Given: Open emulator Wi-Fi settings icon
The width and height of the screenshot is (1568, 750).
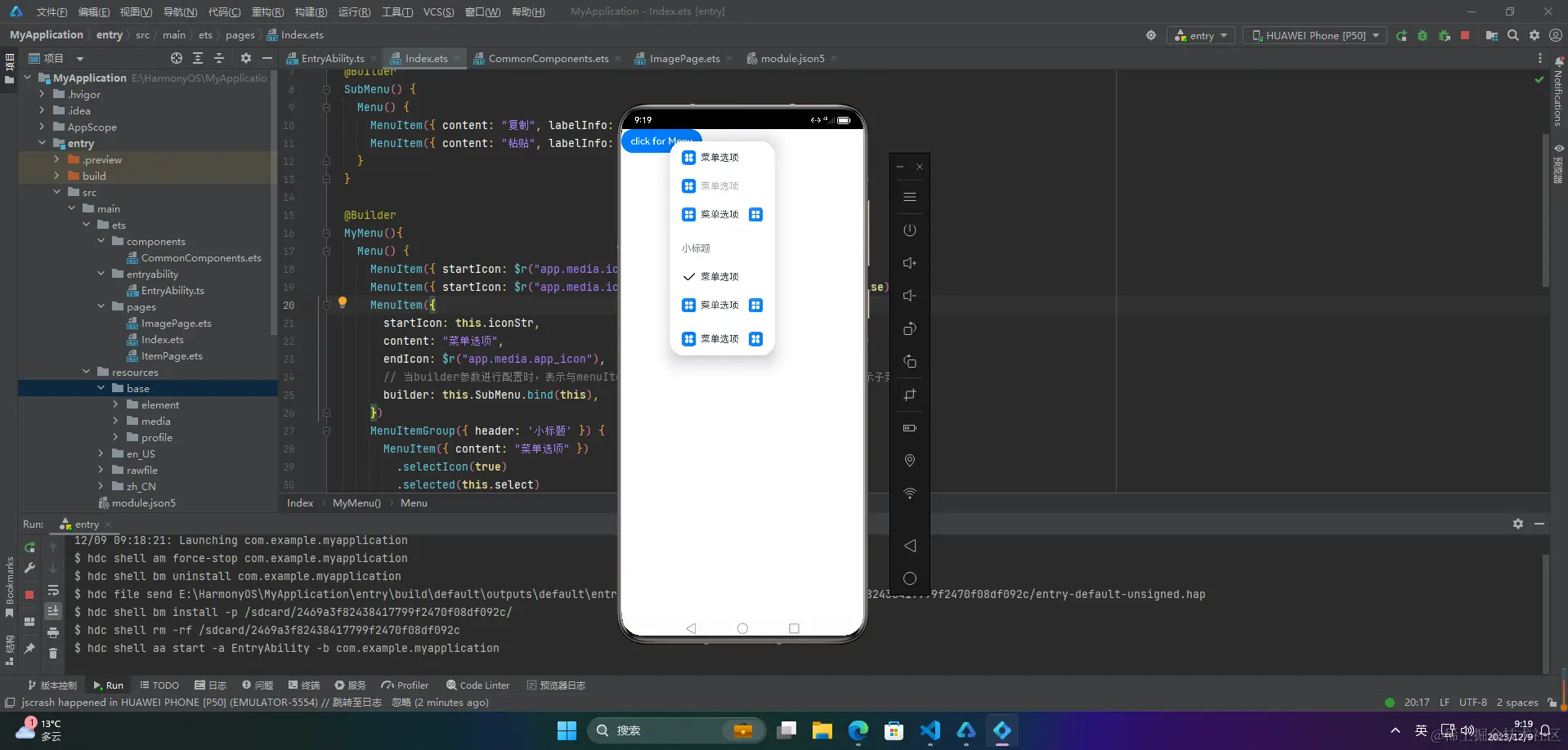Looking at the screenshot, I should pyautogui.click(x=910, y=493).
